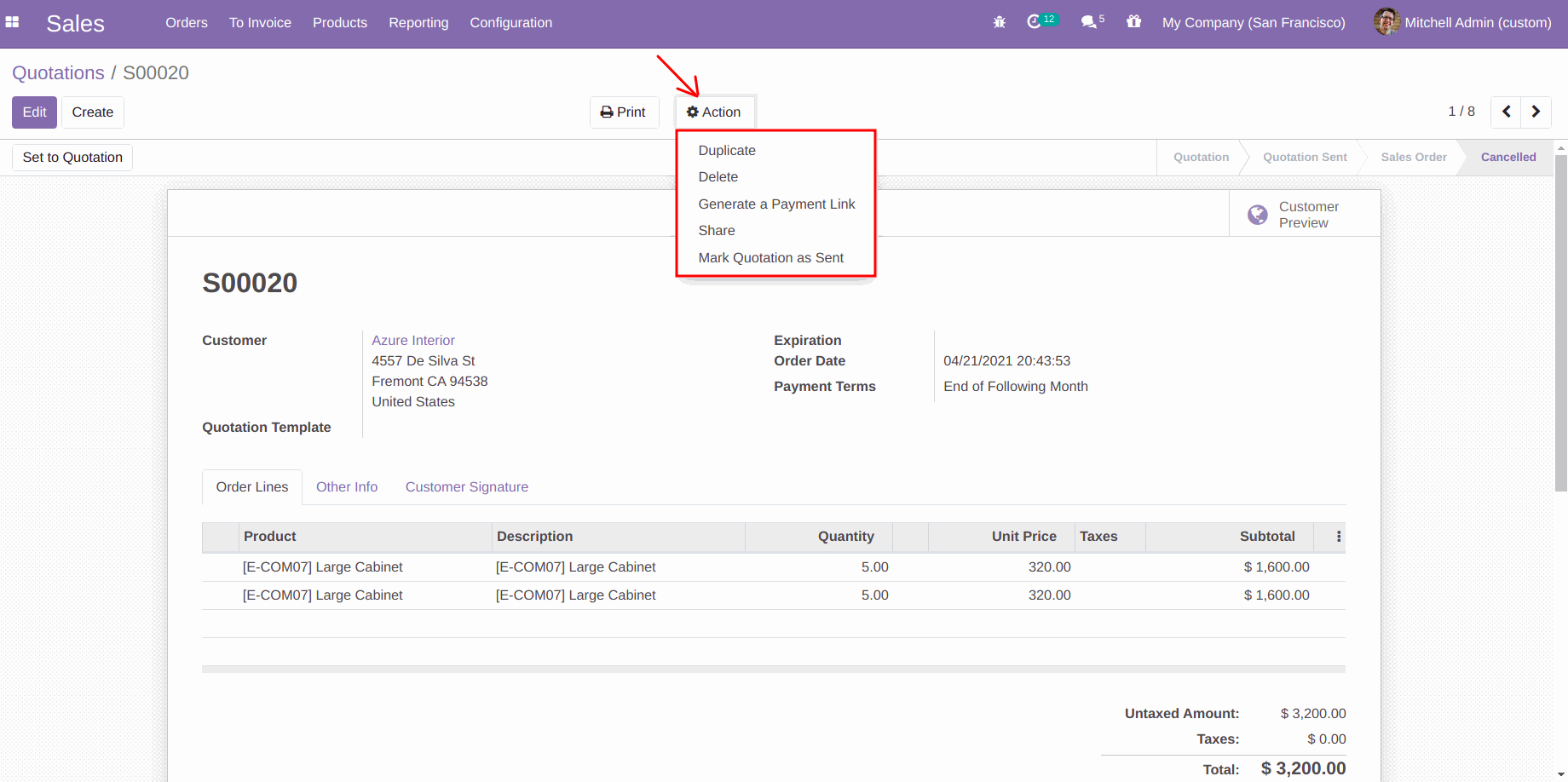Image resolution: width=1568 pixels, height=782 pixels.
Task: Open optional columns kebab menu
Action: tap(1338, 537)
